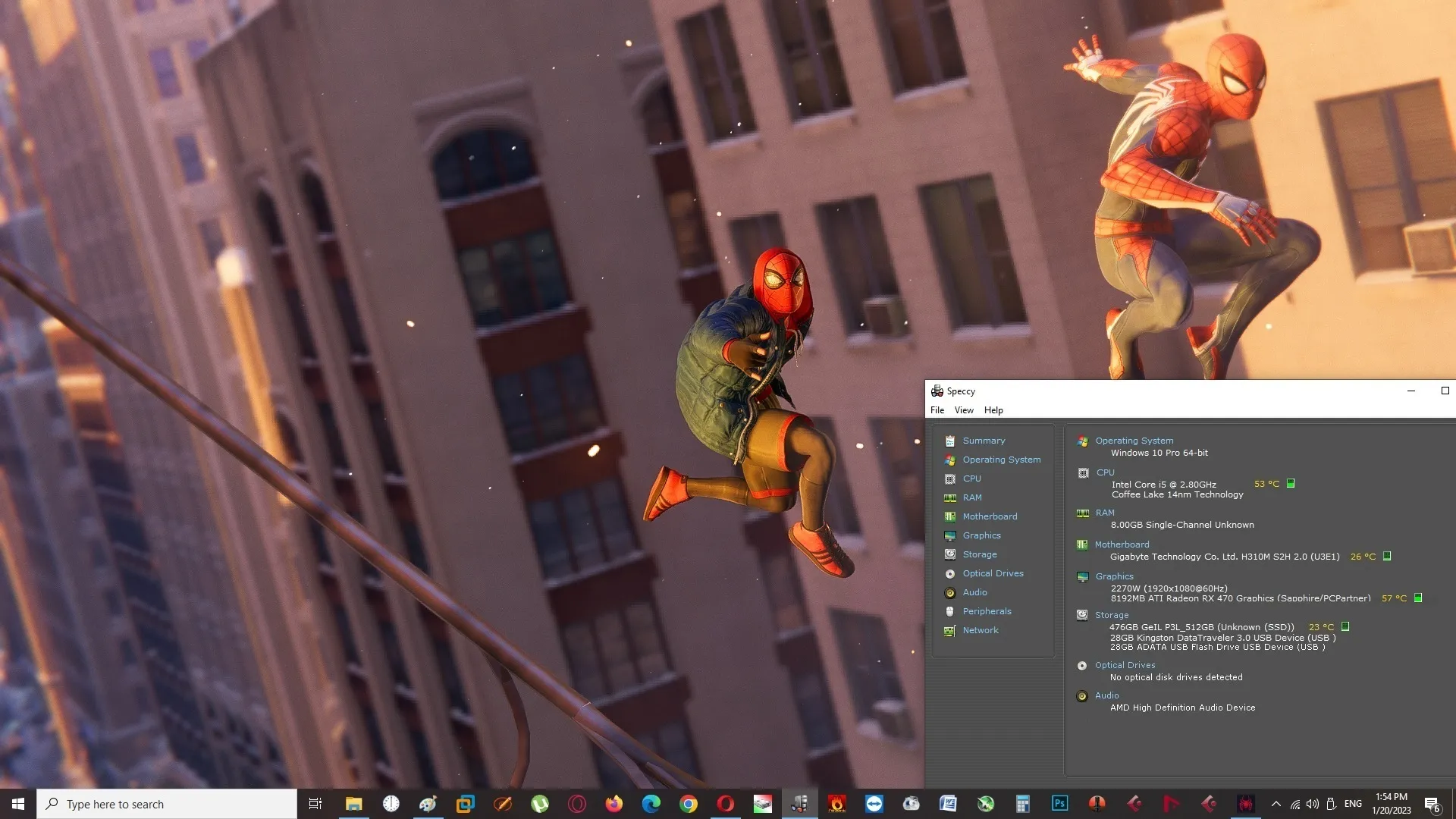Click the active Speccy taskbar icon

pyautogui.click(x=799, y=804)
